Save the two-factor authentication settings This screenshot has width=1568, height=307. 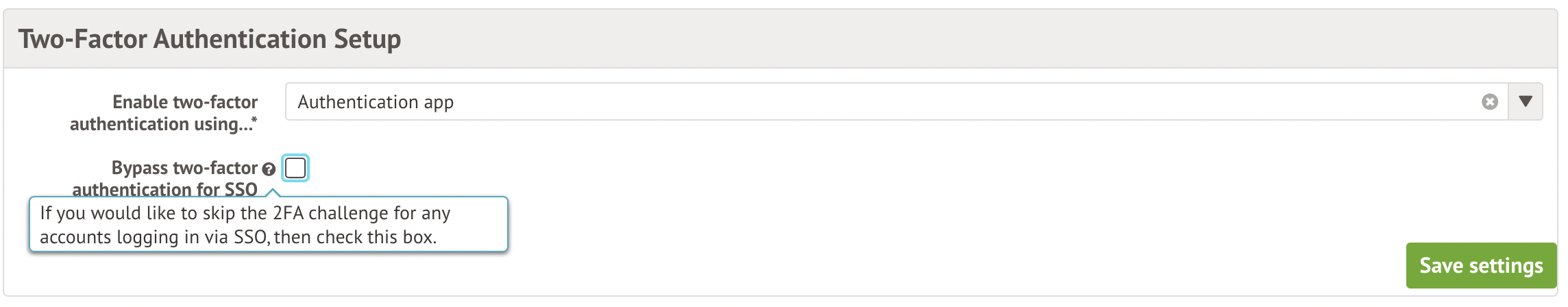[1481, 265]
